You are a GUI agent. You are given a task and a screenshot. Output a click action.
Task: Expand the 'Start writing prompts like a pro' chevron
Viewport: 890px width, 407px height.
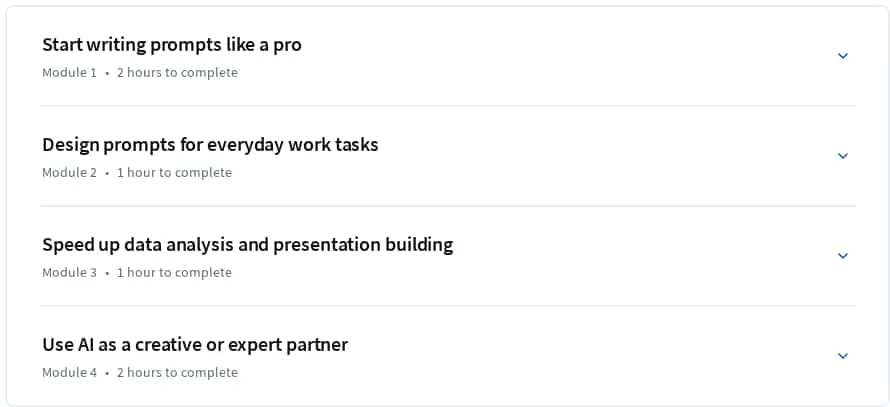pos(843,56)
